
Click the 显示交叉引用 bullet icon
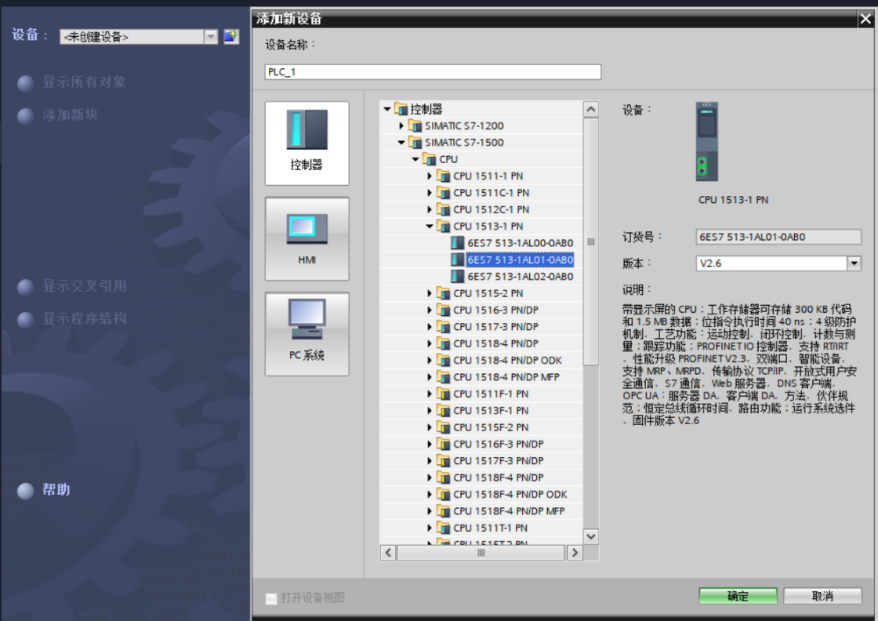tap(26, 287)
